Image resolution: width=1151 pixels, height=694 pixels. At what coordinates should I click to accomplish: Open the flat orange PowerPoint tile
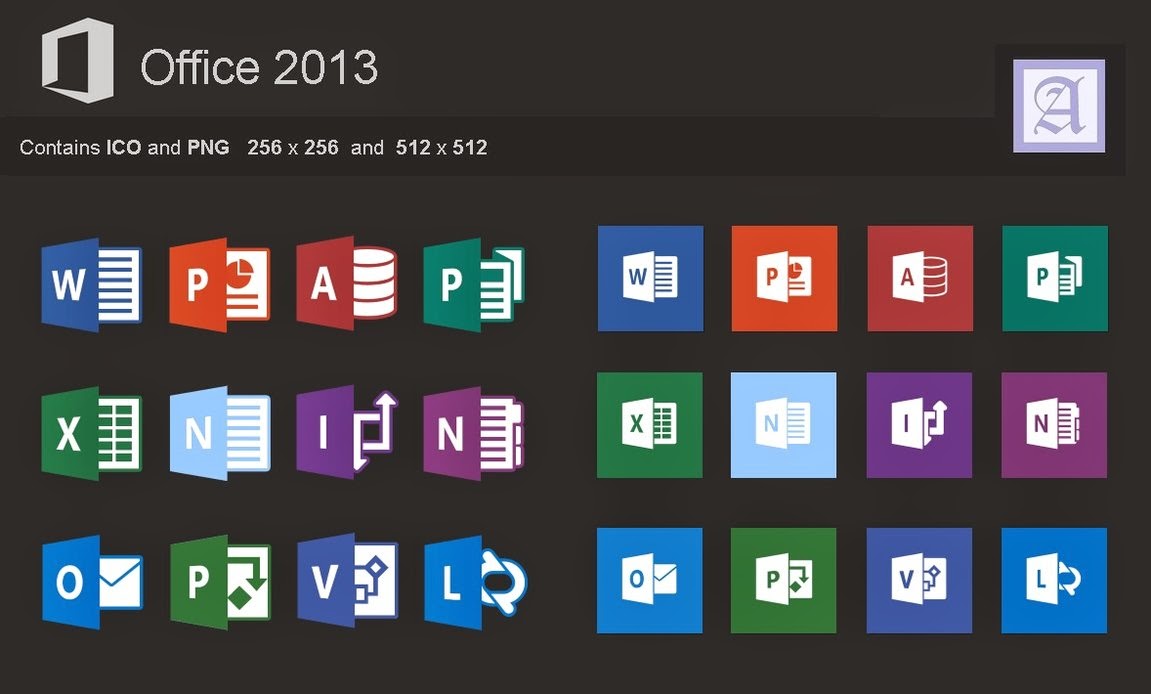784,278
